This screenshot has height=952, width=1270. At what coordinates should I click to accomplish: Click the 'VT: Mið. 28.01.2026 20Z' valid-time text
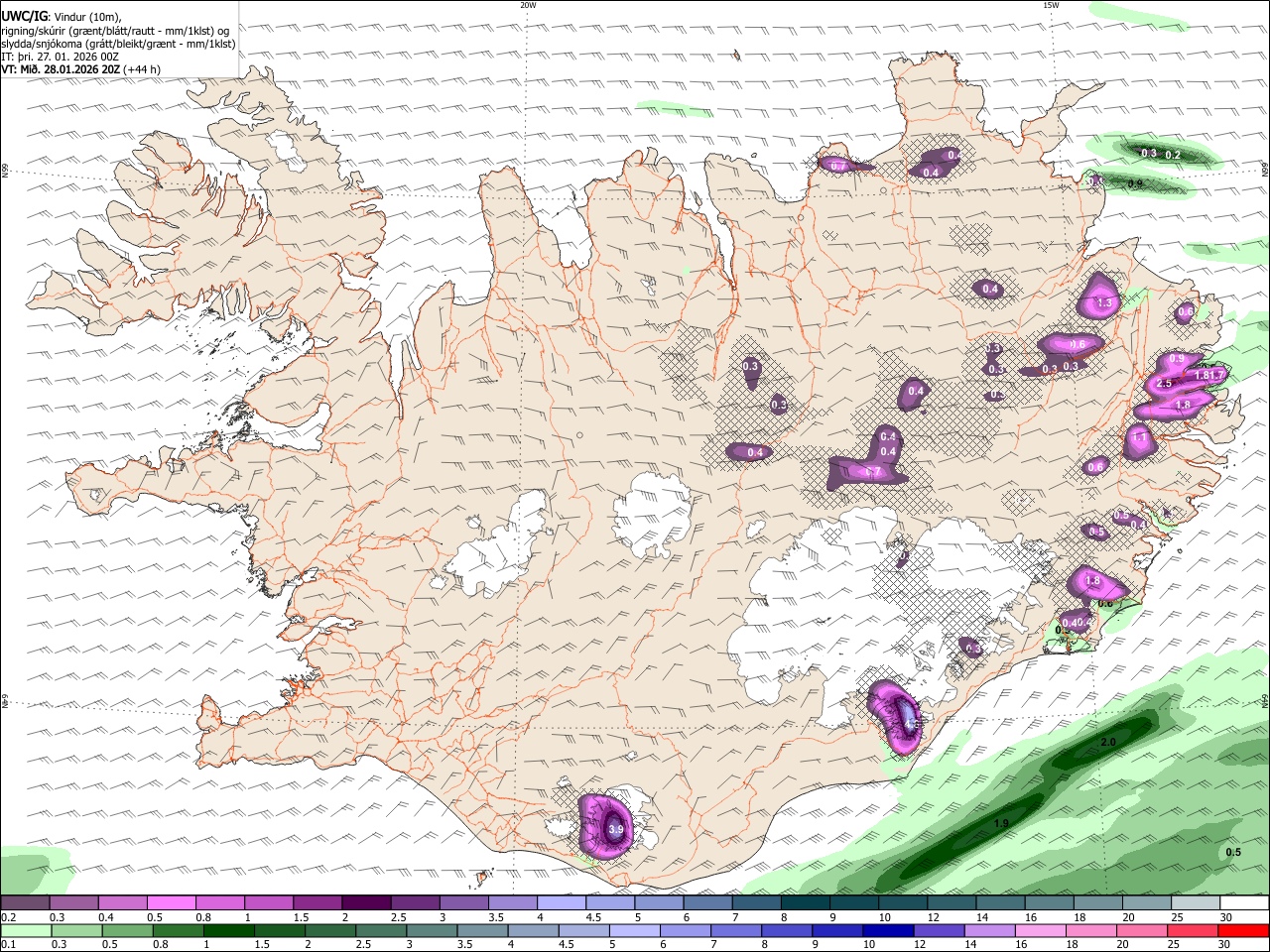(62, 69)
